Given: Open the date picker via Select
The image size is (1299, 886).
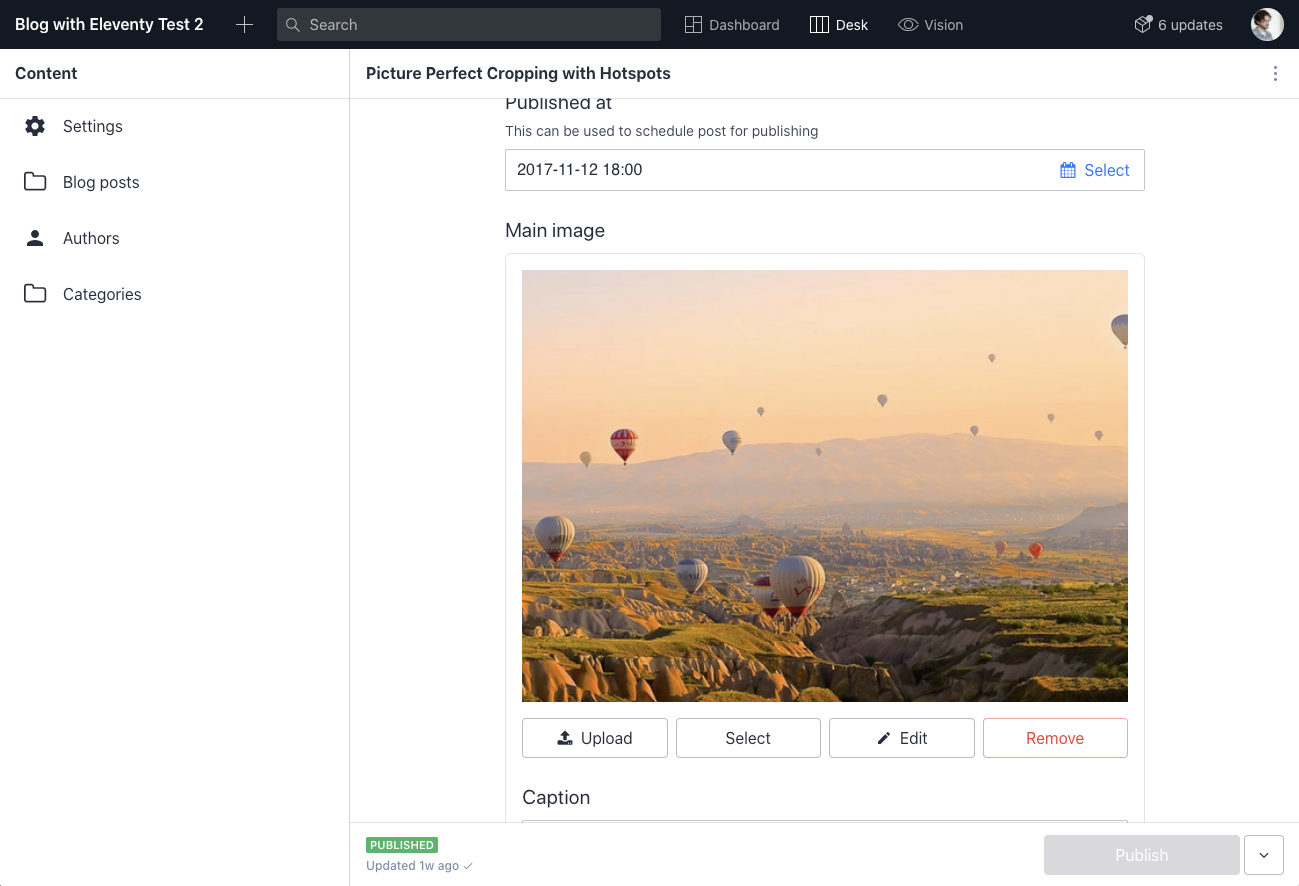Looking at the screenshot, I should click(x=1095, y=170).
